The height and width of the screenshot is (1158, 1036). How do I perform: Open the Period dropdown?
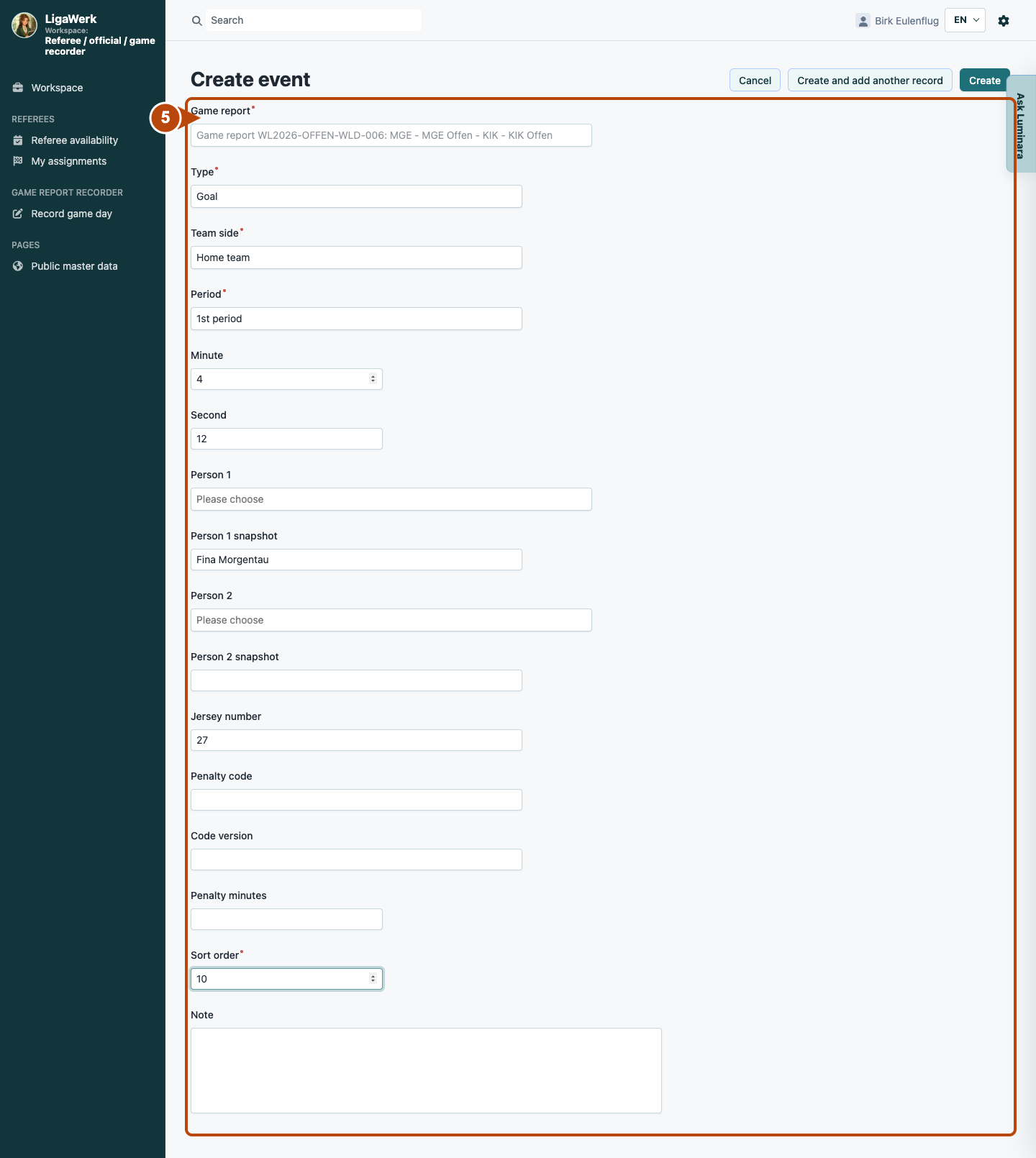pyautogui.click(x=356, y=319)
